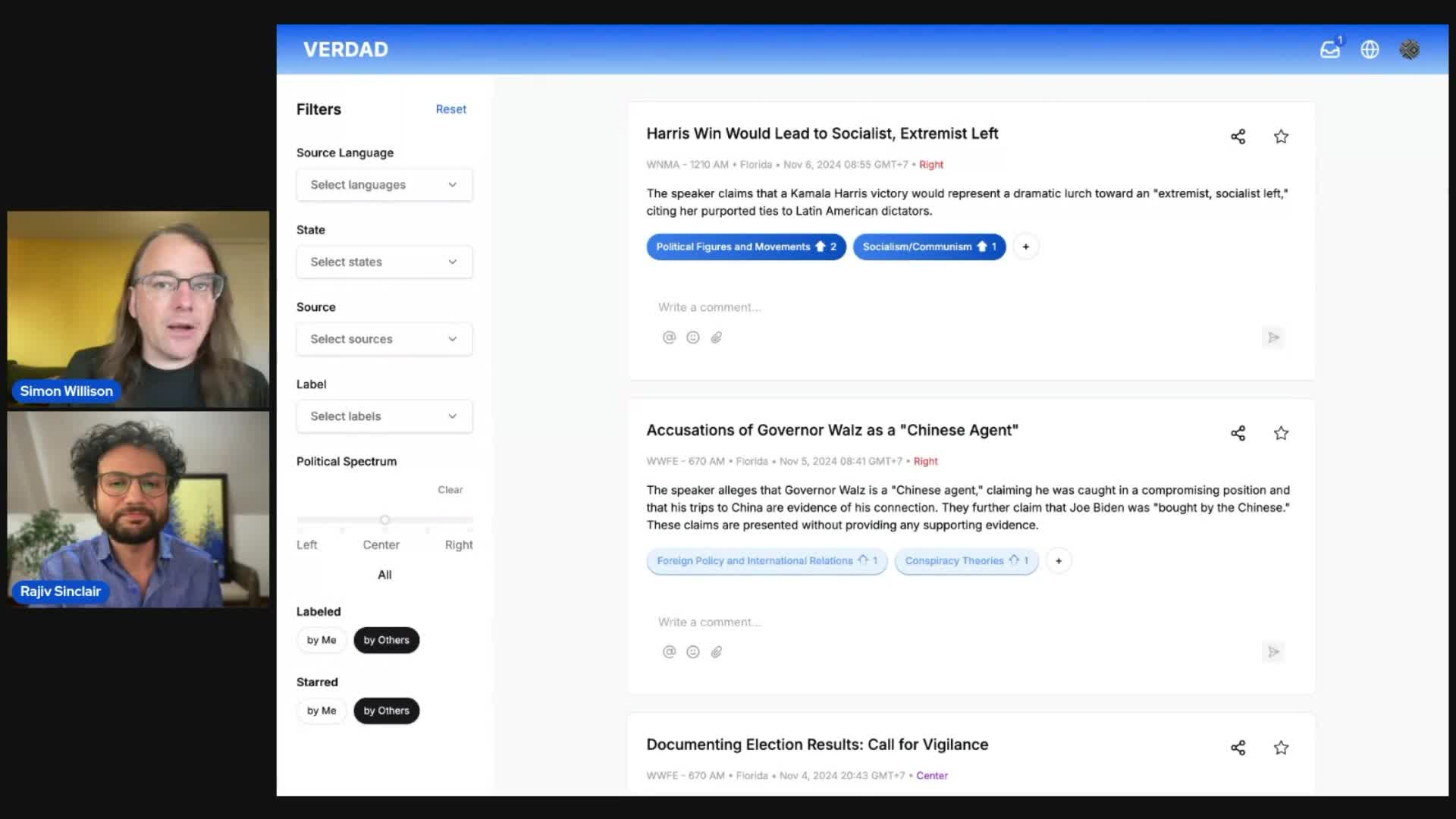Open the Harris Win Would Lead title
The width and height of the screenshot is (1456, 819).
(822, 133)
